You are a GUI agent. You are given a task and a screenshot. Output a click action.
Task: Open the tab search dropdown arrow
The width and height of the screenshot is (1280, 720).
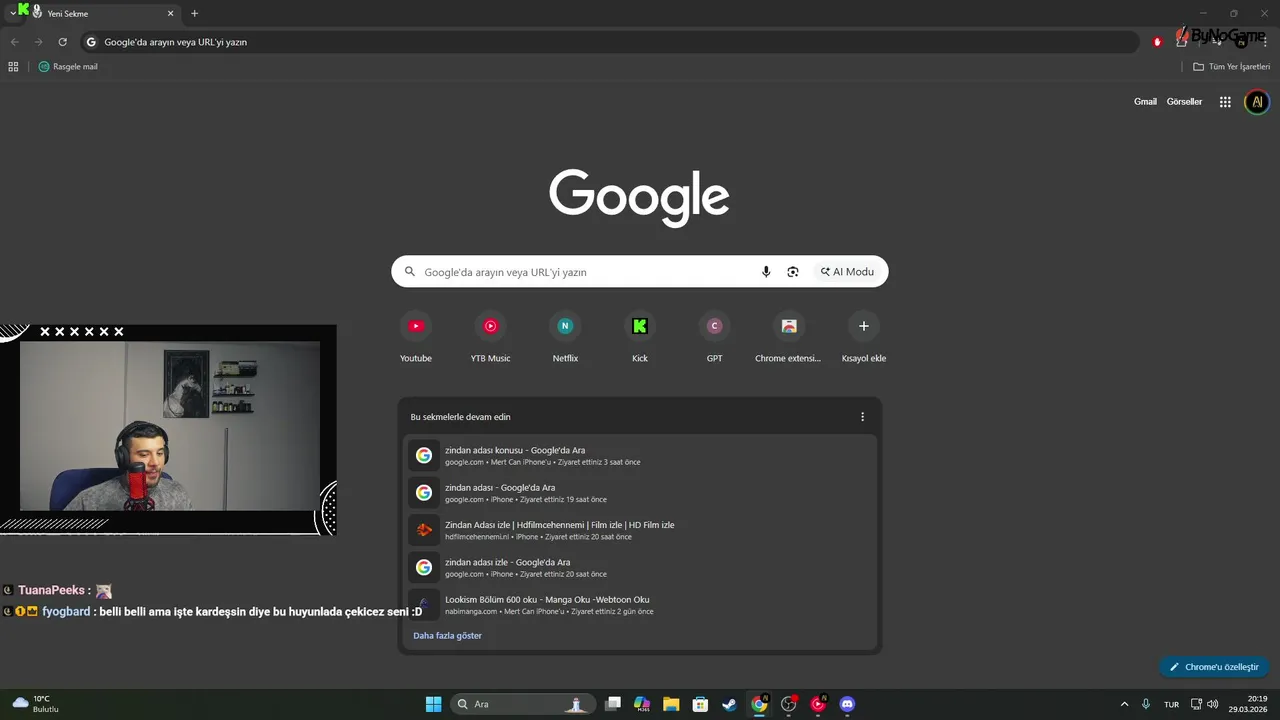[x=12, y=13]
